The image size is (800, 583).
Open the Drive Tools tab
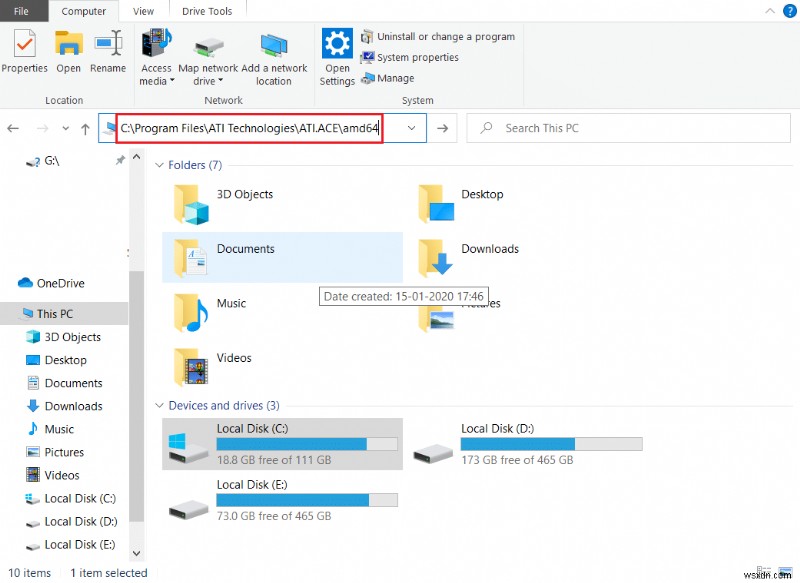(207, 11)
